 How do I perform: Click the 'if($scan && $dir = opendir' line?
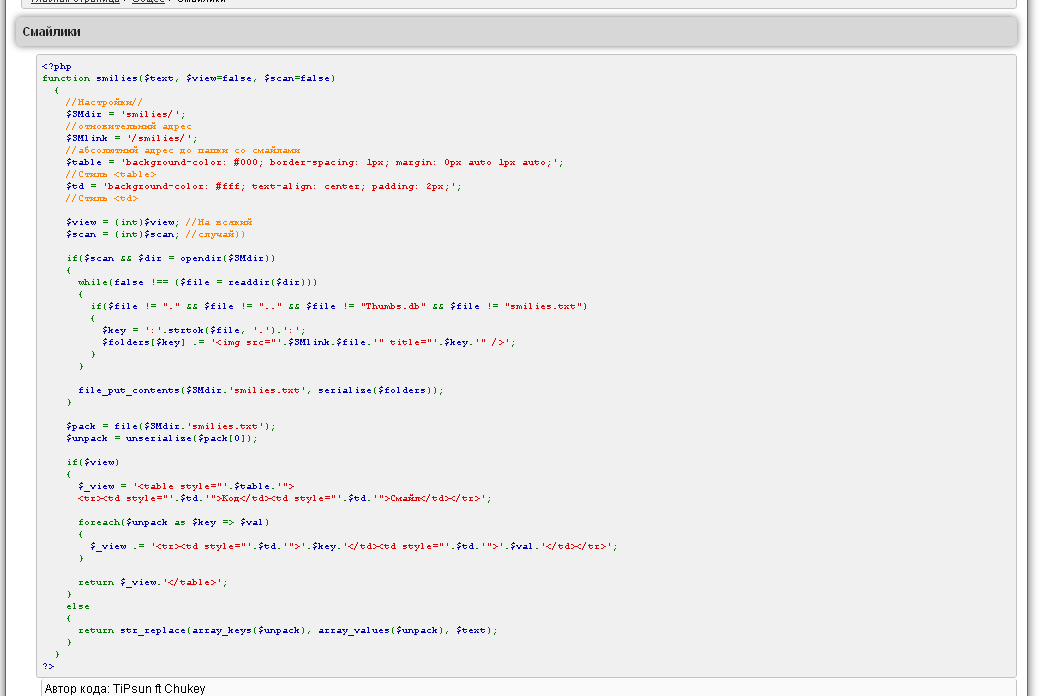[170, 258]
